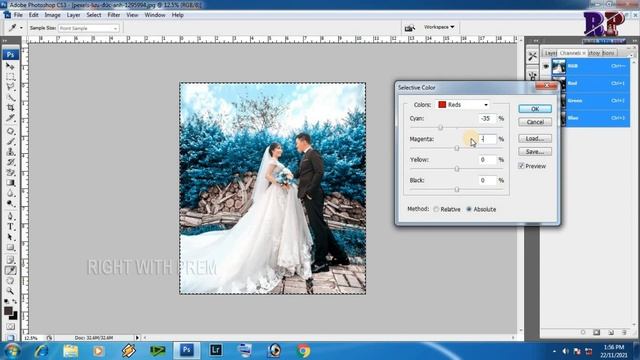This screenshot has width=640, height=360.
Task: Select the Dodge tool
Action: [x=10, y=203]
